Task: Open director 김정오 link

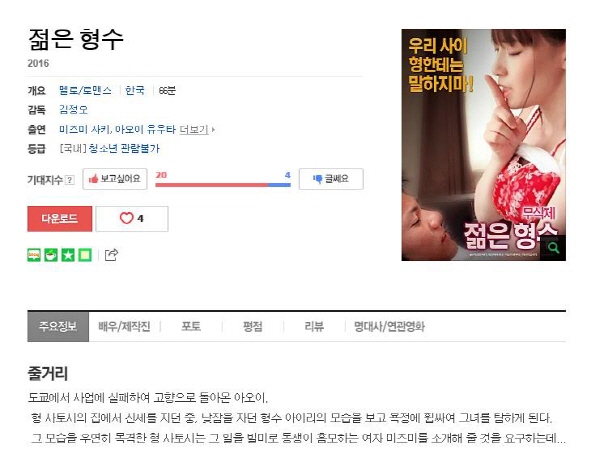Action: coord(73,110)
